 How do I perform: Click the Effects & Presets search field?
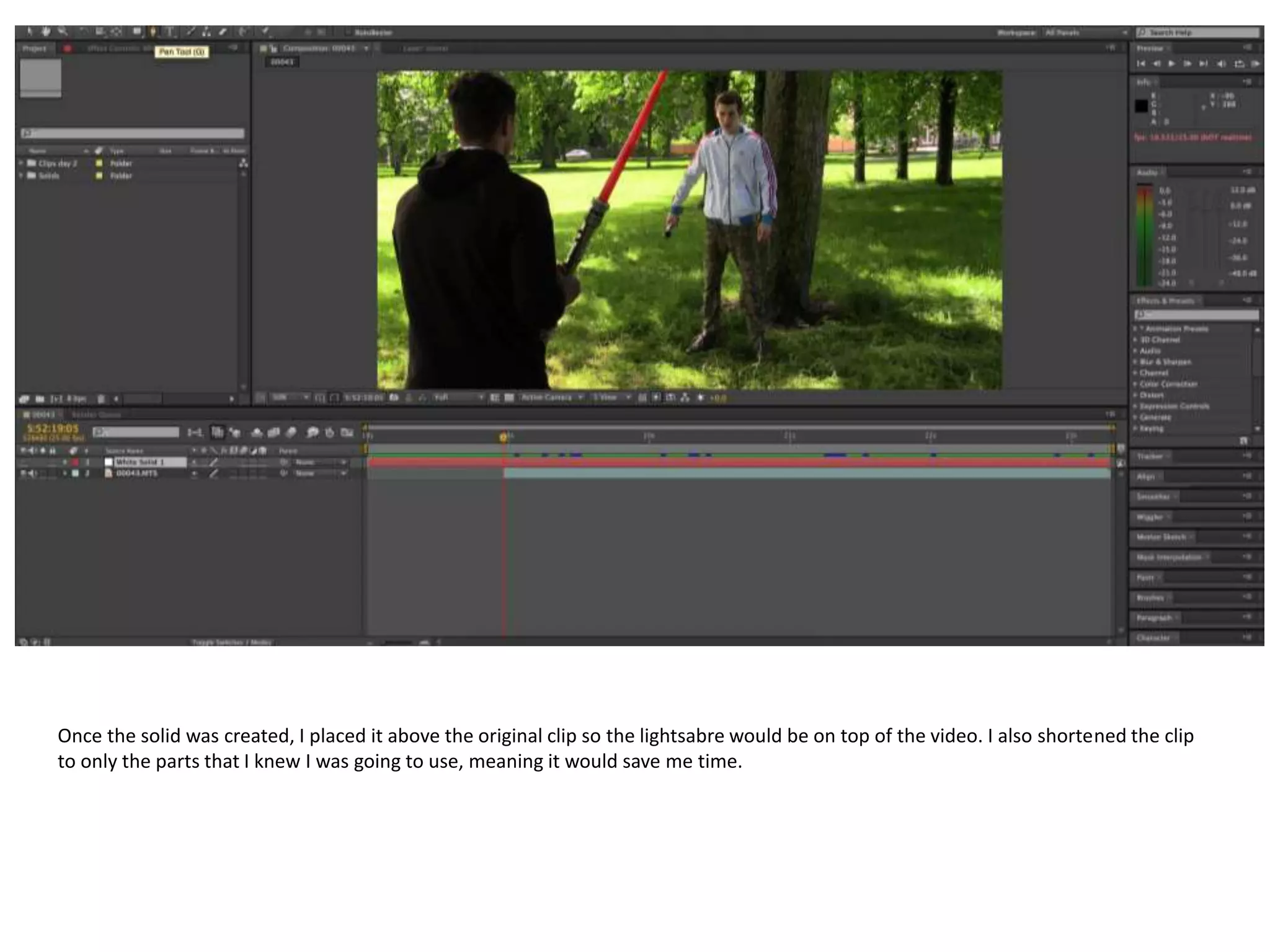(1196, 315)
